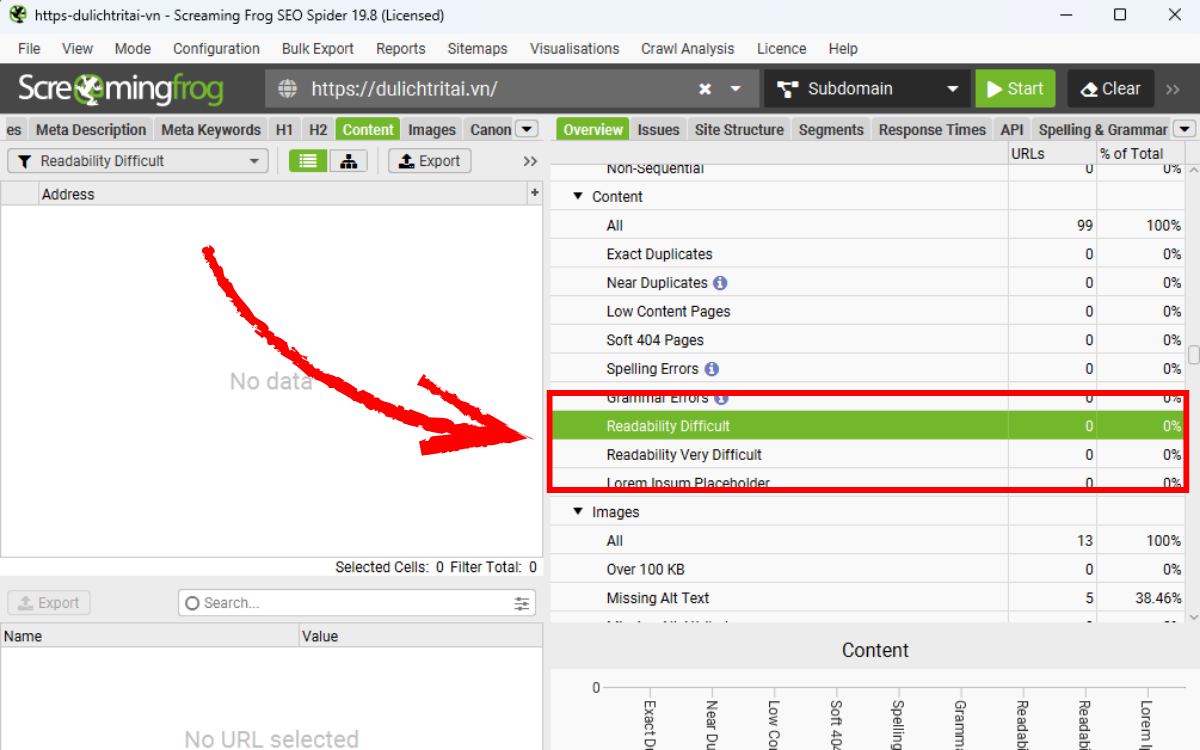1200x750 pixels.
Task: Select the Missing Alt Text row
Action: pyautogui.click(x=657, y=598)
